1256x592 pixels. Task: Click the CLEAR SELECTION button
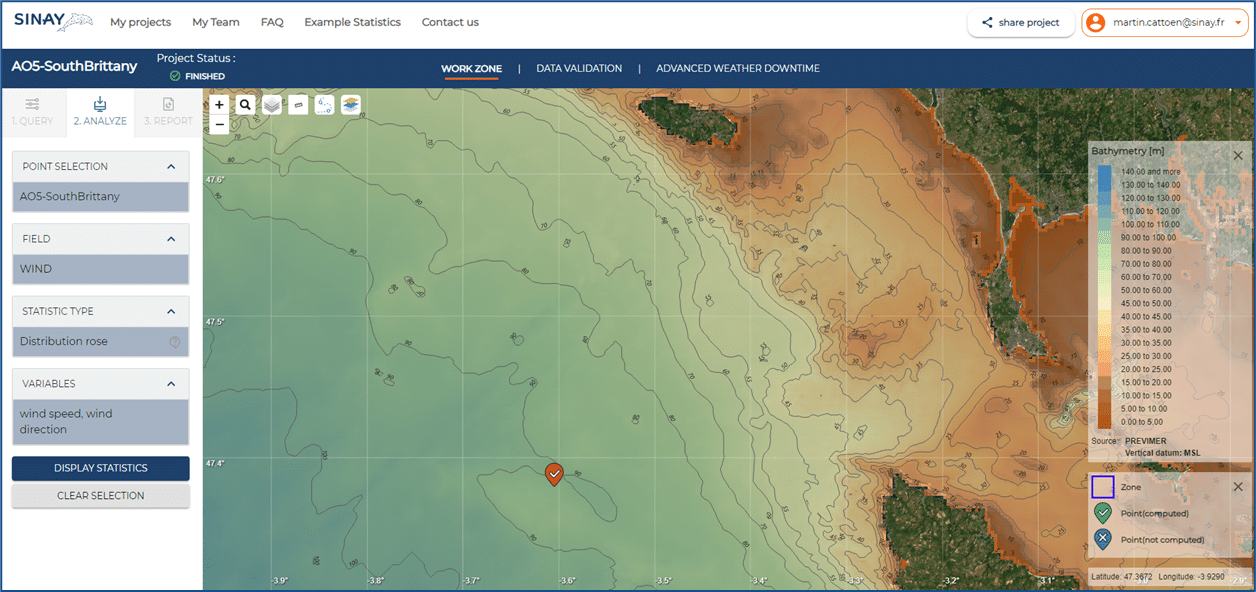pyautogui.click(x=100, y=495)
